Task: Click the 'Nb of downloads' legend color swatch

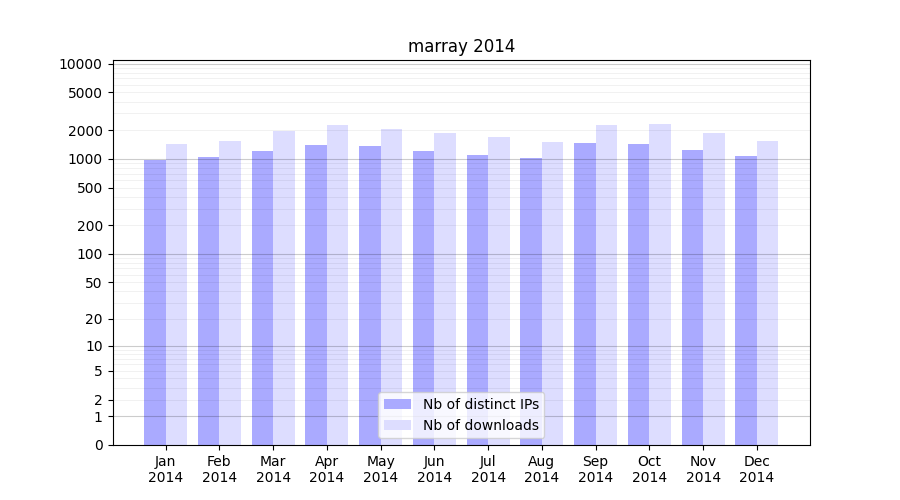Action: 397,425
